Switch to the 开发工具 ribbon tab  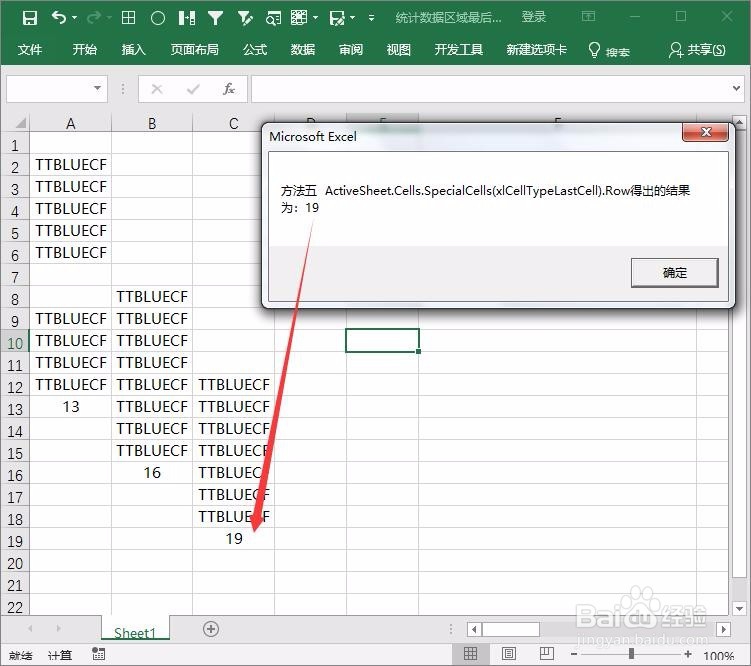tap(458, 49)
